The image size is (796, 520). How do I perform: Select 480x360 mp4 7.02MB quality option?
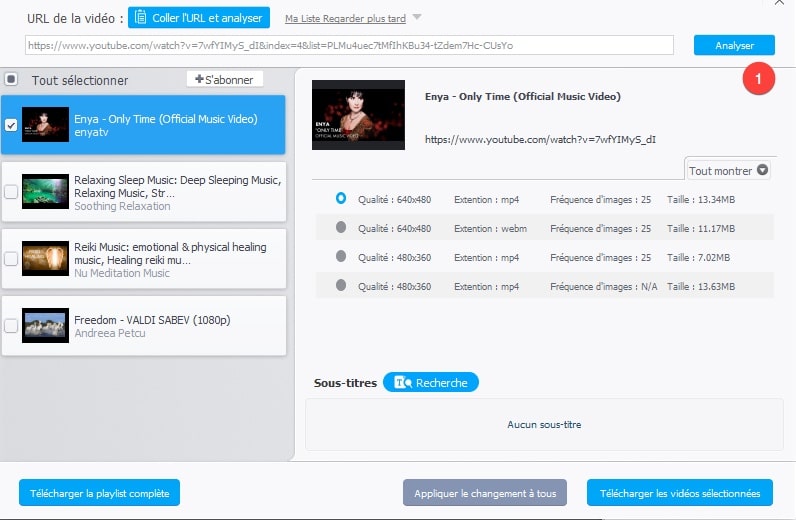coord(341,256)
